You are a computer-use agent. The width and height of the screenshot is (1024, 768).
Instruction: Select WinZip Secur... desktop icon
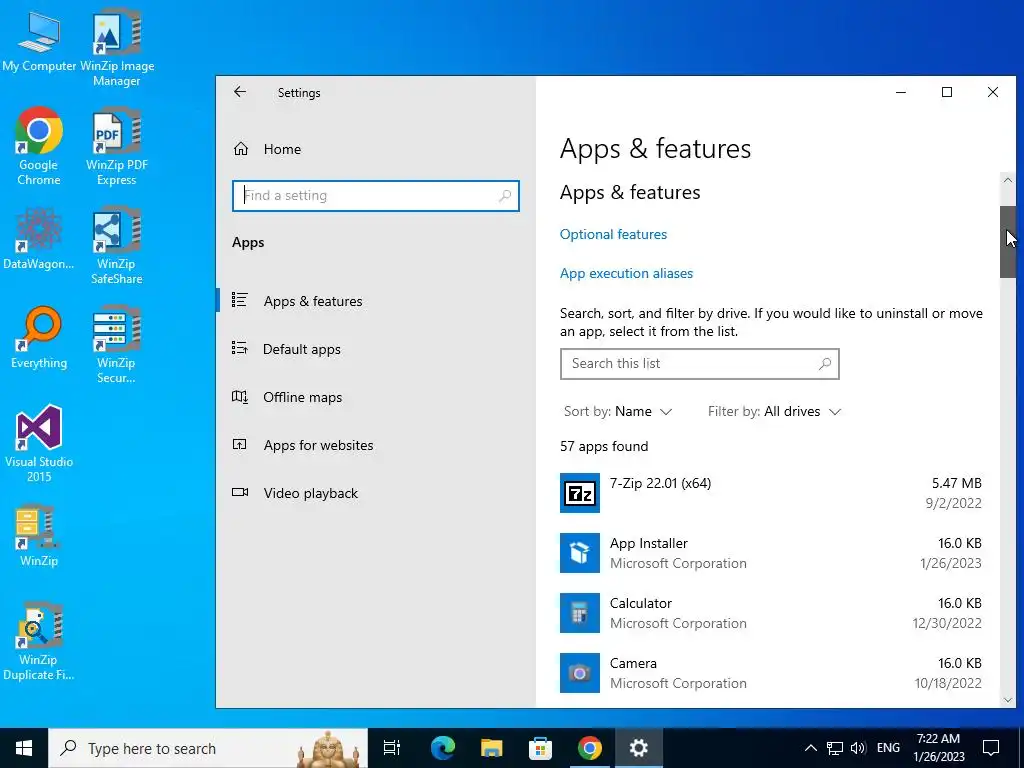117,344
